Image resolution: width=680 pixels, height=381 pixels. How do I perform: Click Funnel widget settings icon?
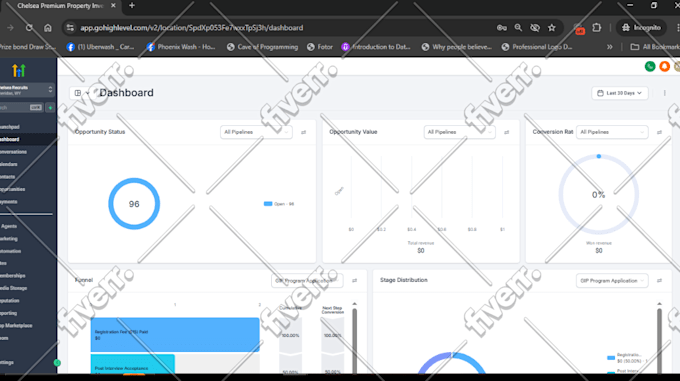(354, 281)
